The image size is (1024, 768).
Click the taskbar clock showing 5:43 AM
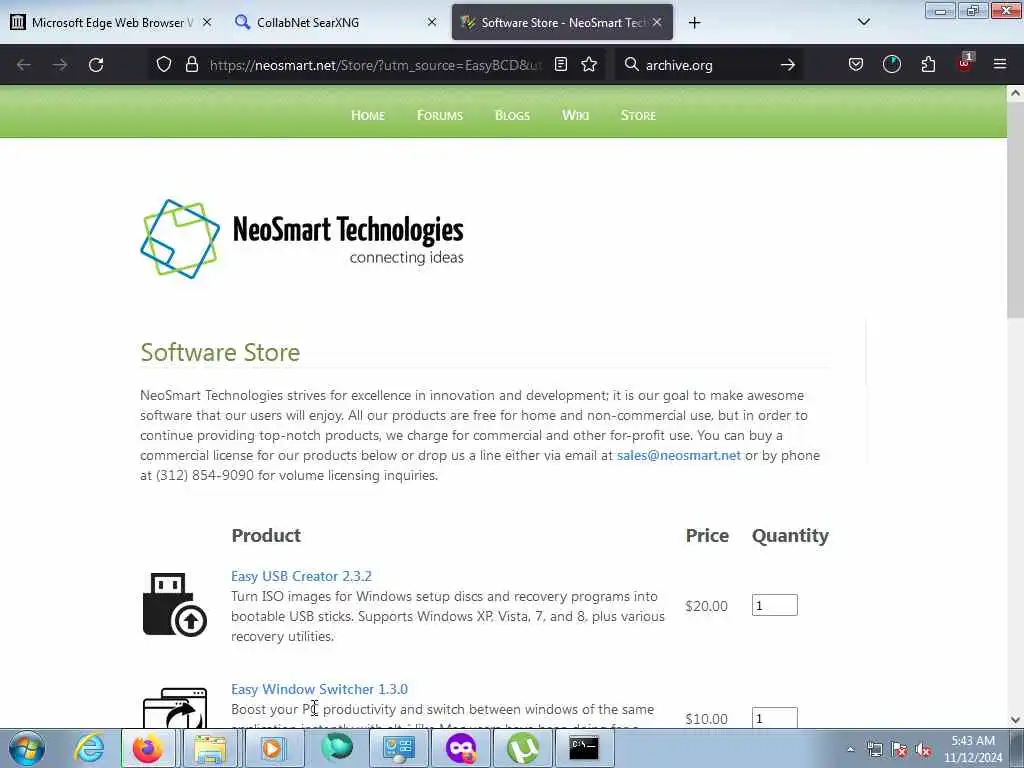pos(973,749)
